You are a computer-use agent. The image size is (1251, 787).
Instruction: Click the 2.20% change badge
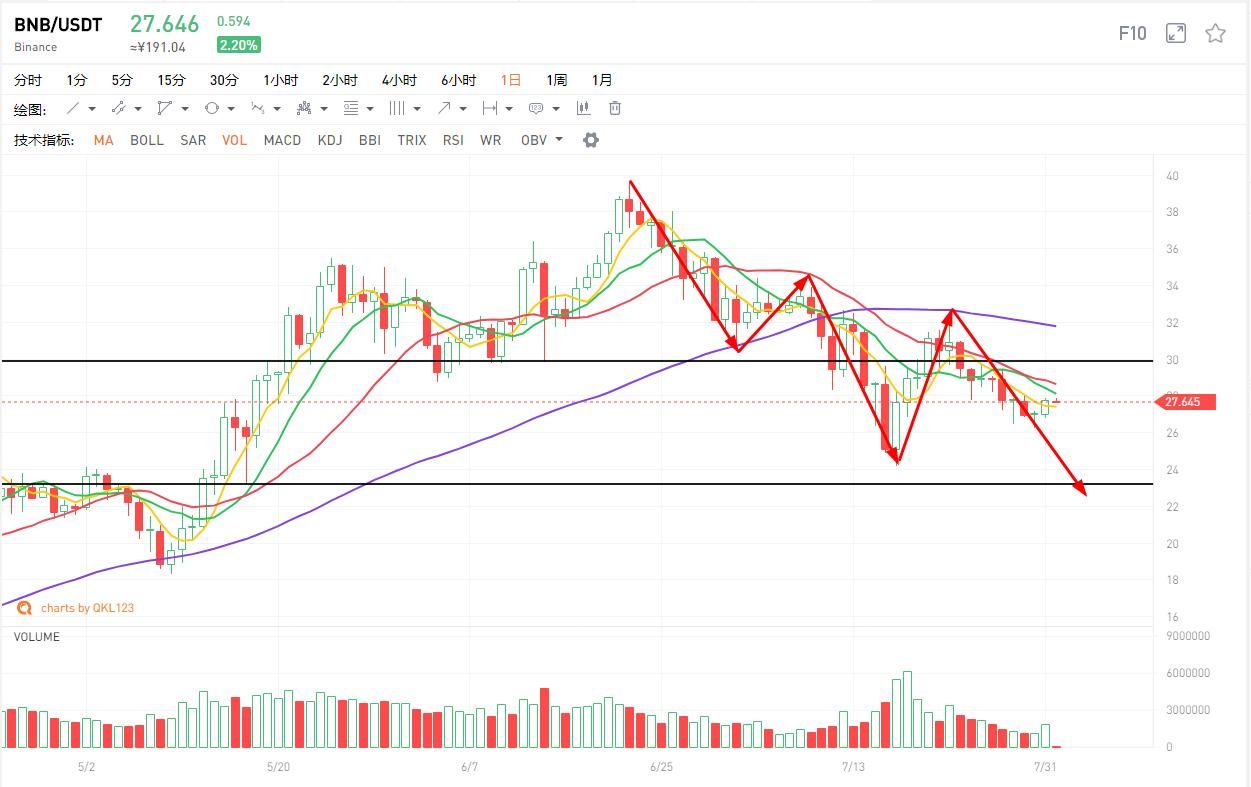(239, 45)
